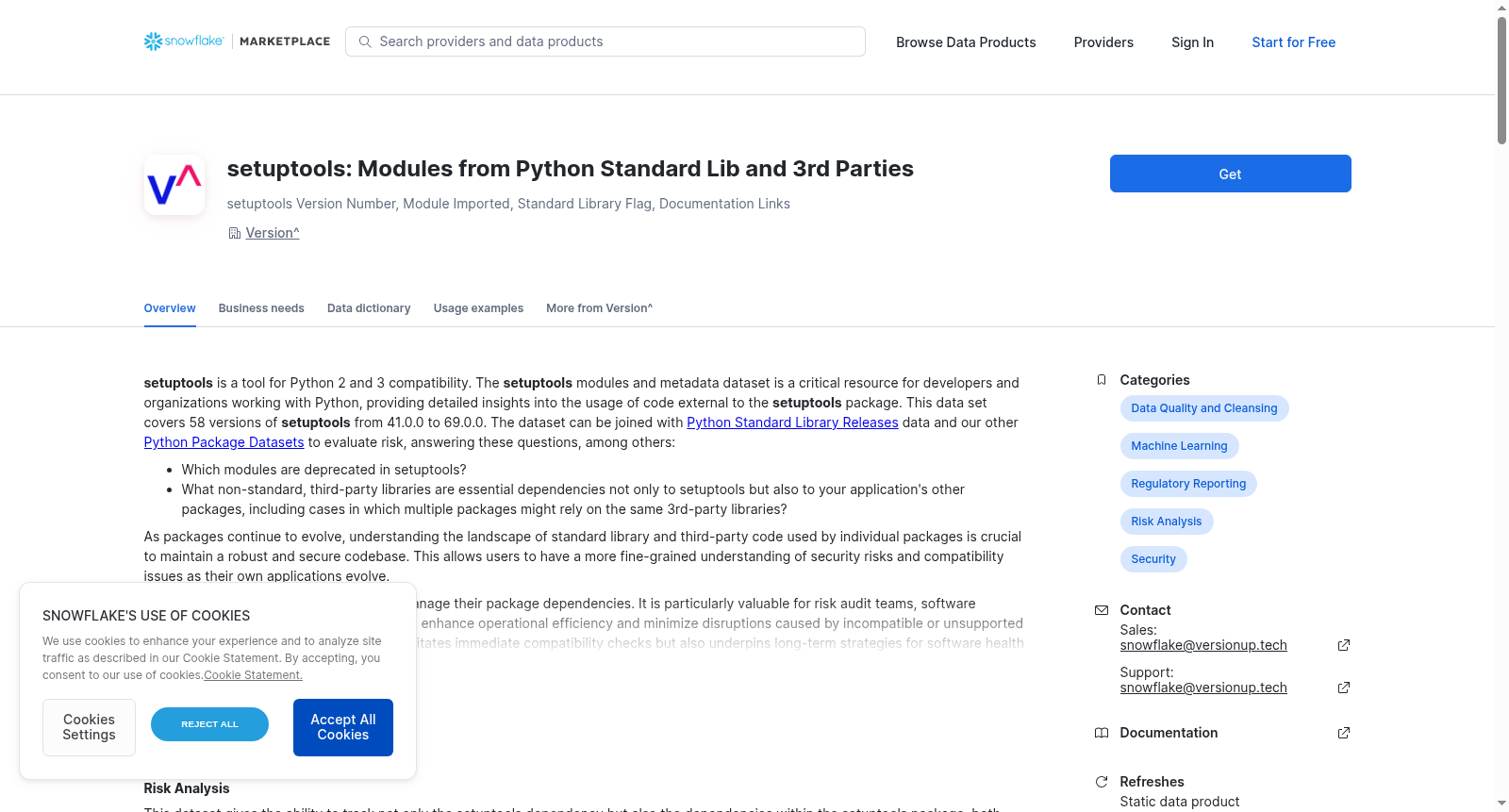Click the Refreshes circular arrow icon
Image resolution: width=1509 pixels, height=812 pixels.
point(1101,782)
